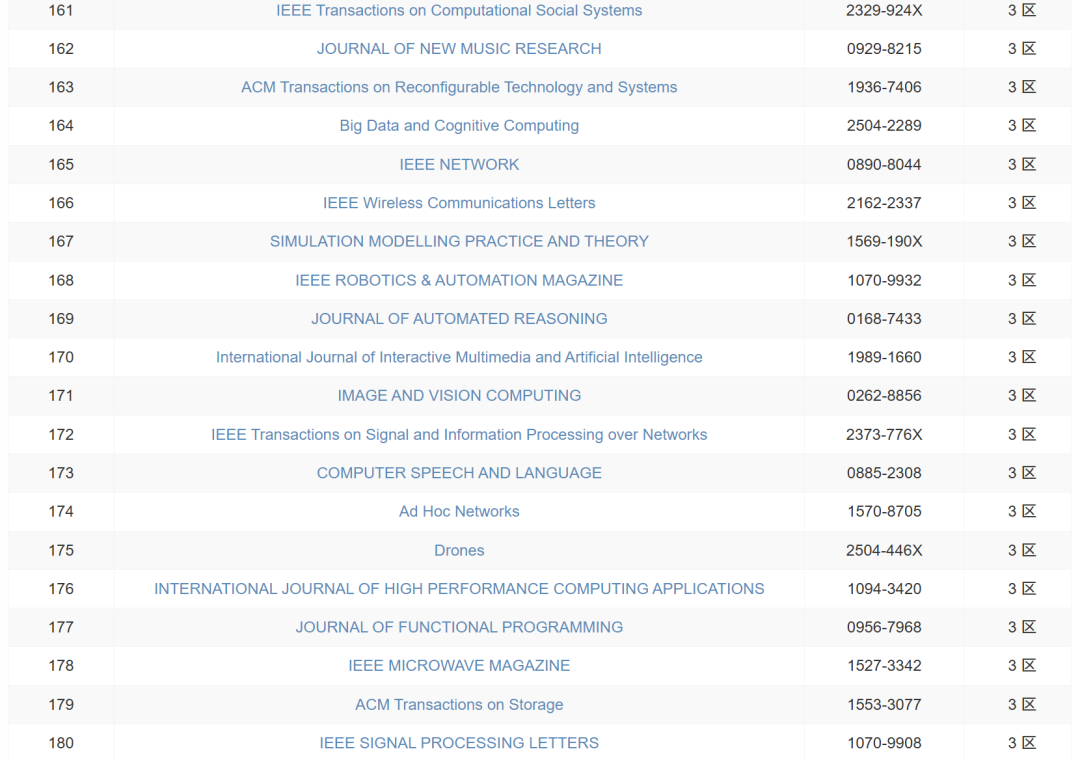Click ACM Transactions on Reconfigurable Technology and Systems

[x=459, y=88]
